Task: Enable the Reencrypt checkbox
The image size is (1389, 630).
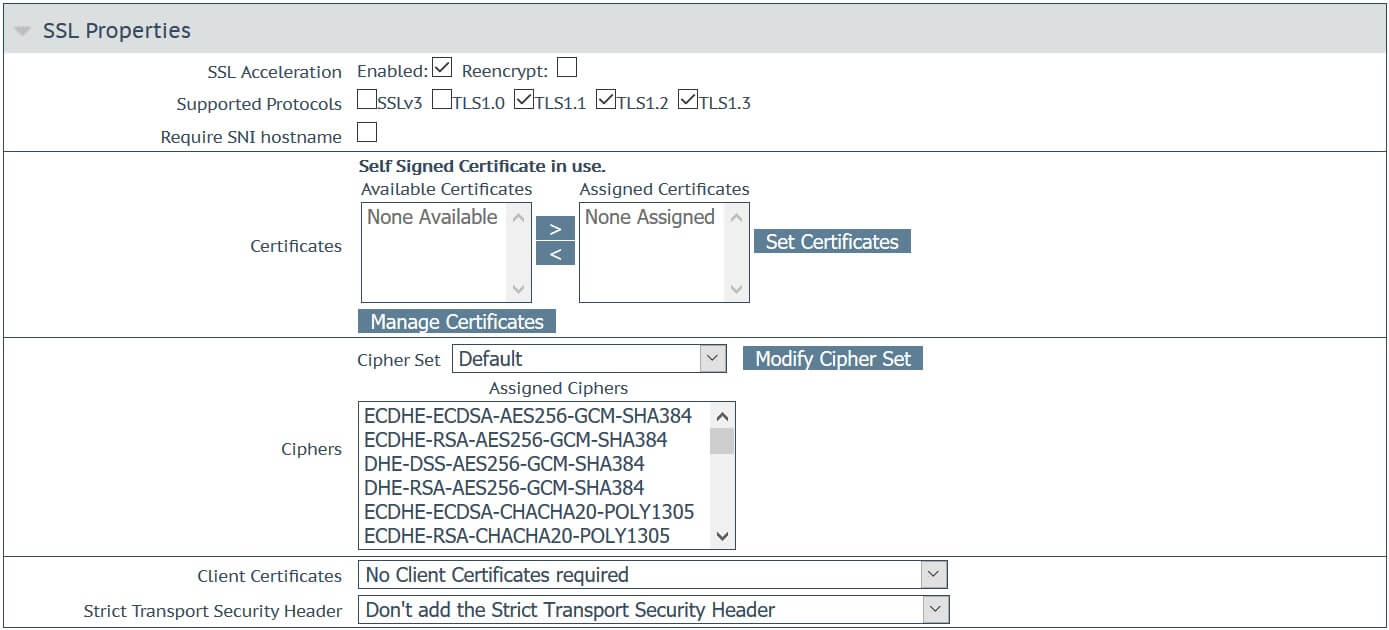Action: coord(567,65)
